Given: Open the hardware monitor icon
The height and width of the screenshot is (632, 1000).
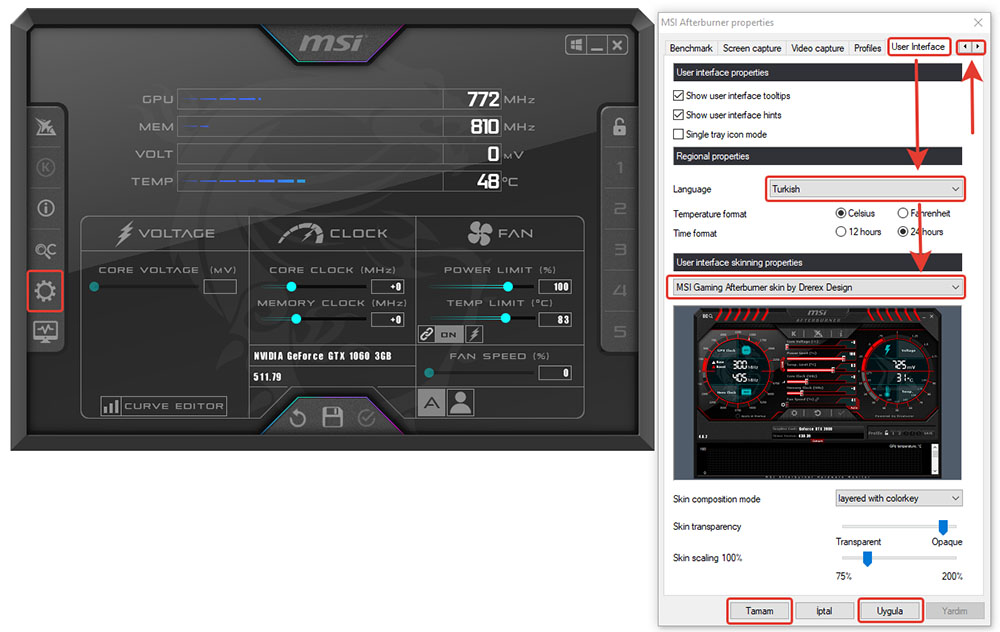Looking at the screenshot, I should 46,330.
